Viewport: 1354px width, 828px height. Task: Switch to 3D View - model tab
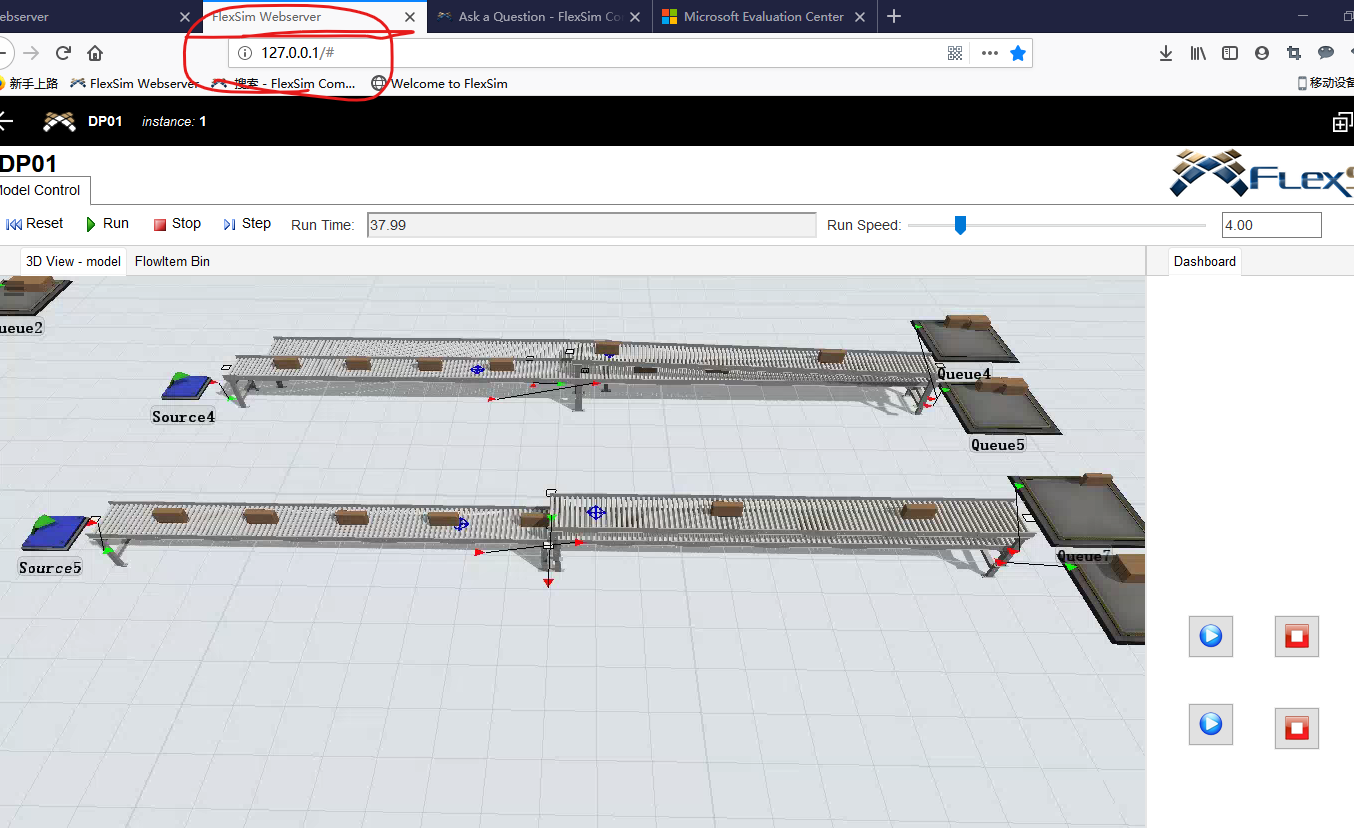tap(74, 261)
